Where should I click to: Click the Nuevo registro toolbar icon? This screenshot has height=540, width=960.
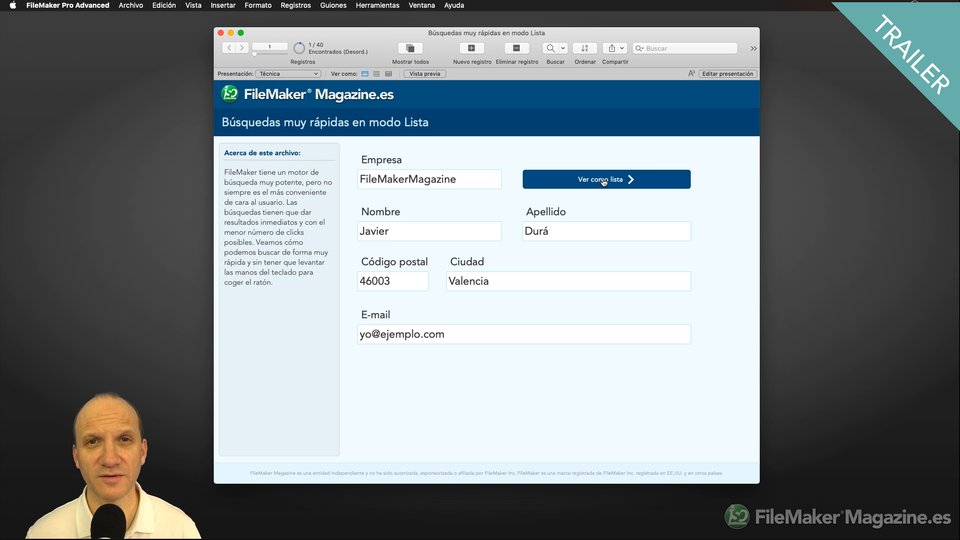tap(471, 48)
